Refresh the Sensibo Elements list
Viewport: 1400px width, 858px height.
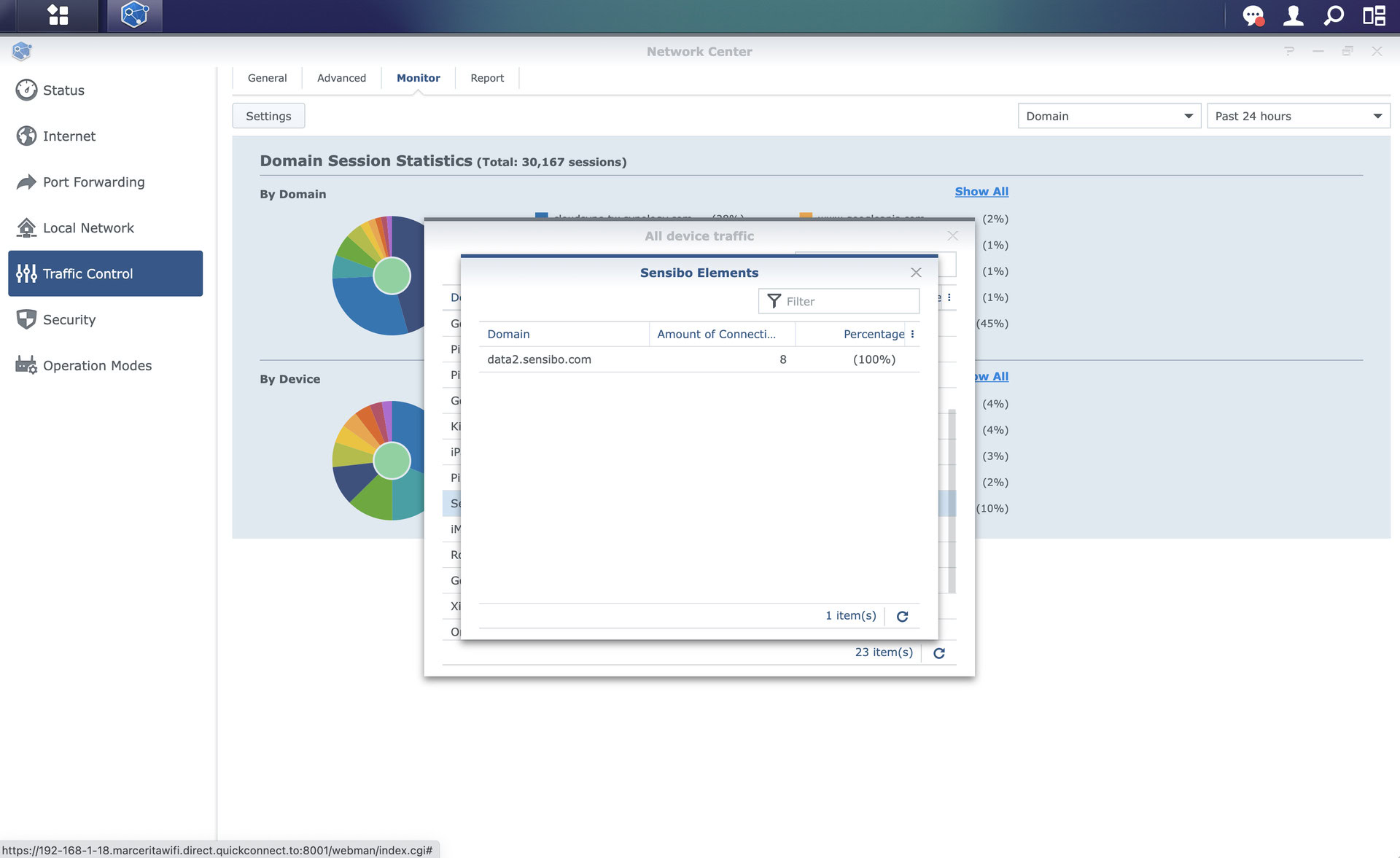tap(902, 616)
